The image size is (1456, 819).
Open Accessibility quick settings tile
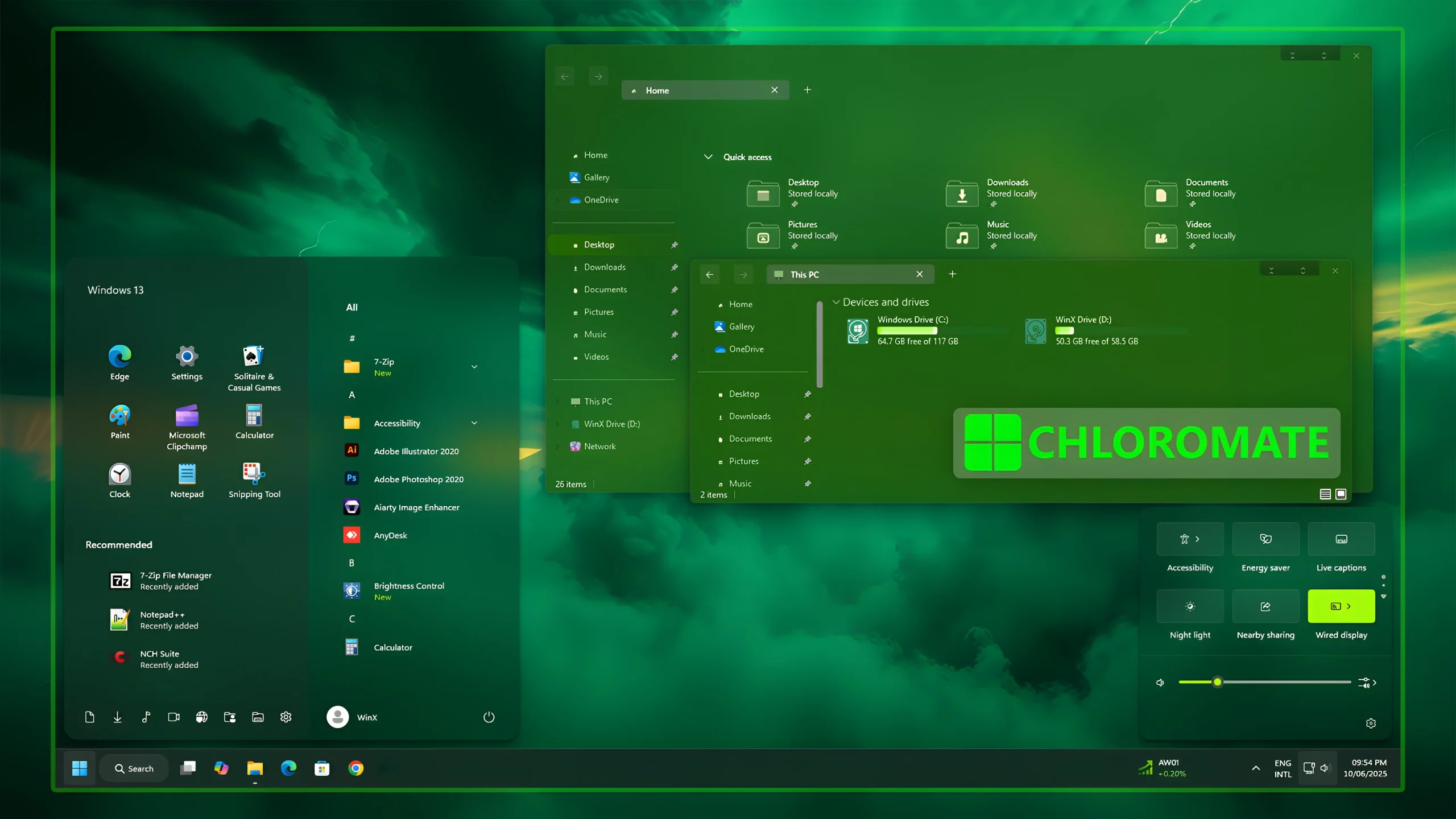(1190, 539)
